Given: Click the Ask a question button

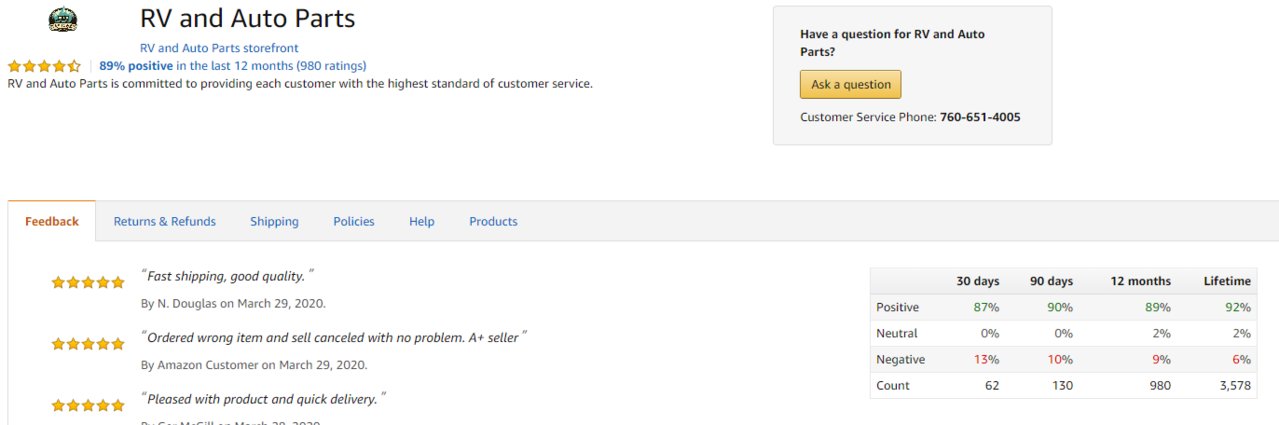Looking at the screenshot, I should 851,85.
